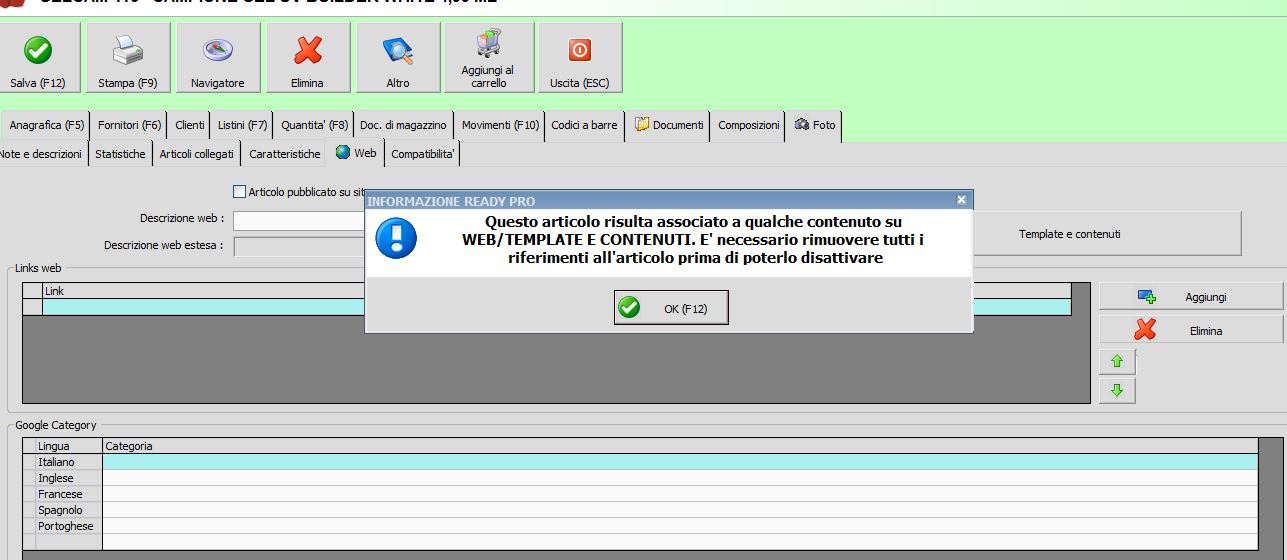The height and width of the screenshot is (560, 1287).
Task: Open the Listini (F7) tab
Action: pyautogui.click(x=242, y=125)
